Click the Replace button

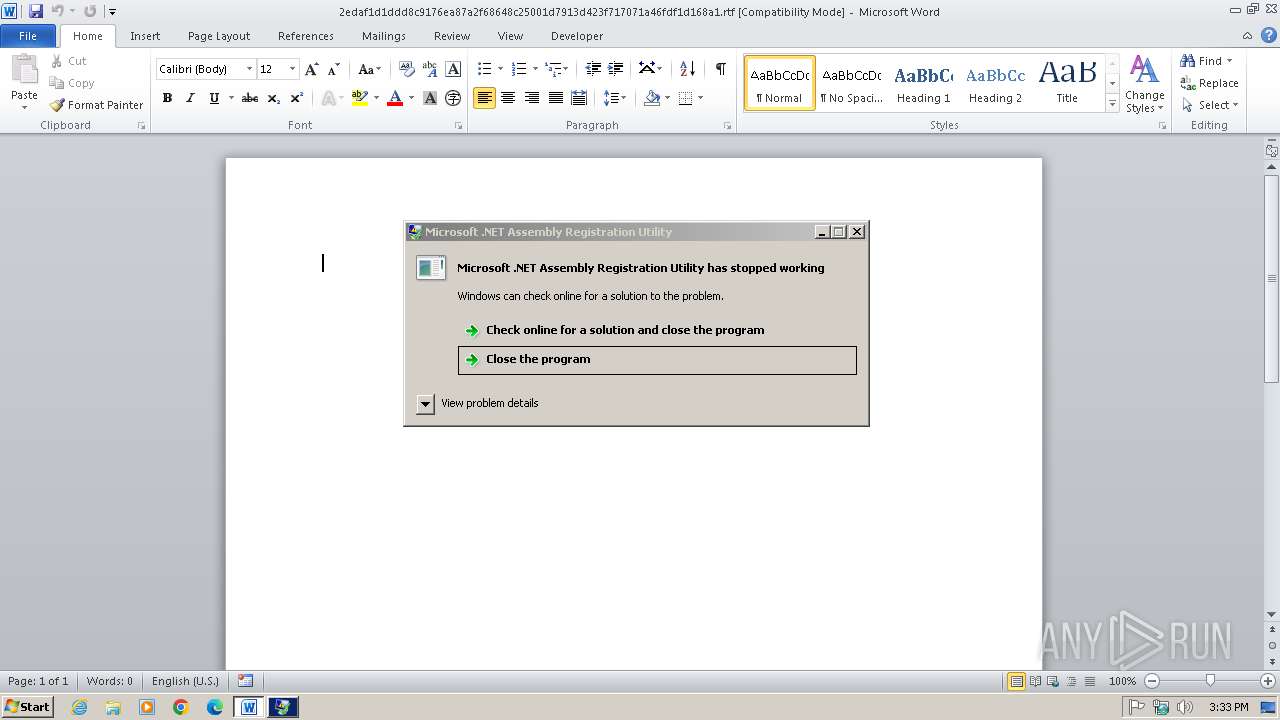(1209, 84)
